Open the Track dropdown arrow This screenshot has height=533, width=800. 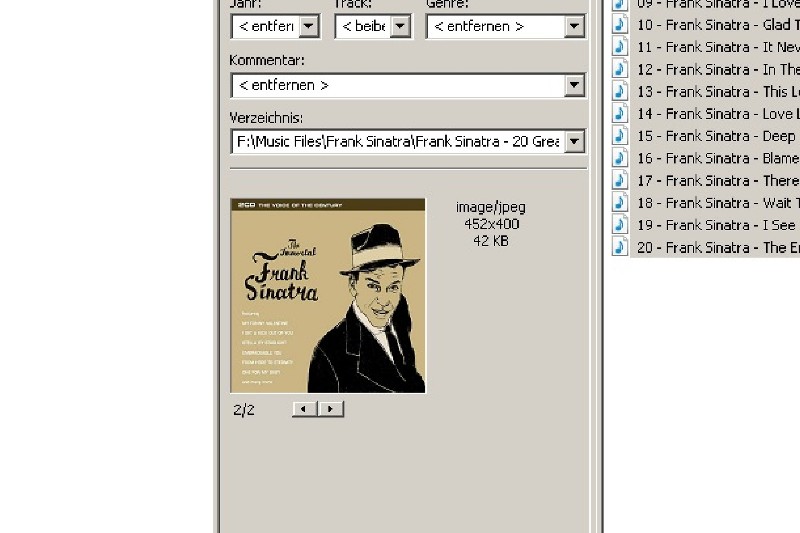tap(401, 27)
